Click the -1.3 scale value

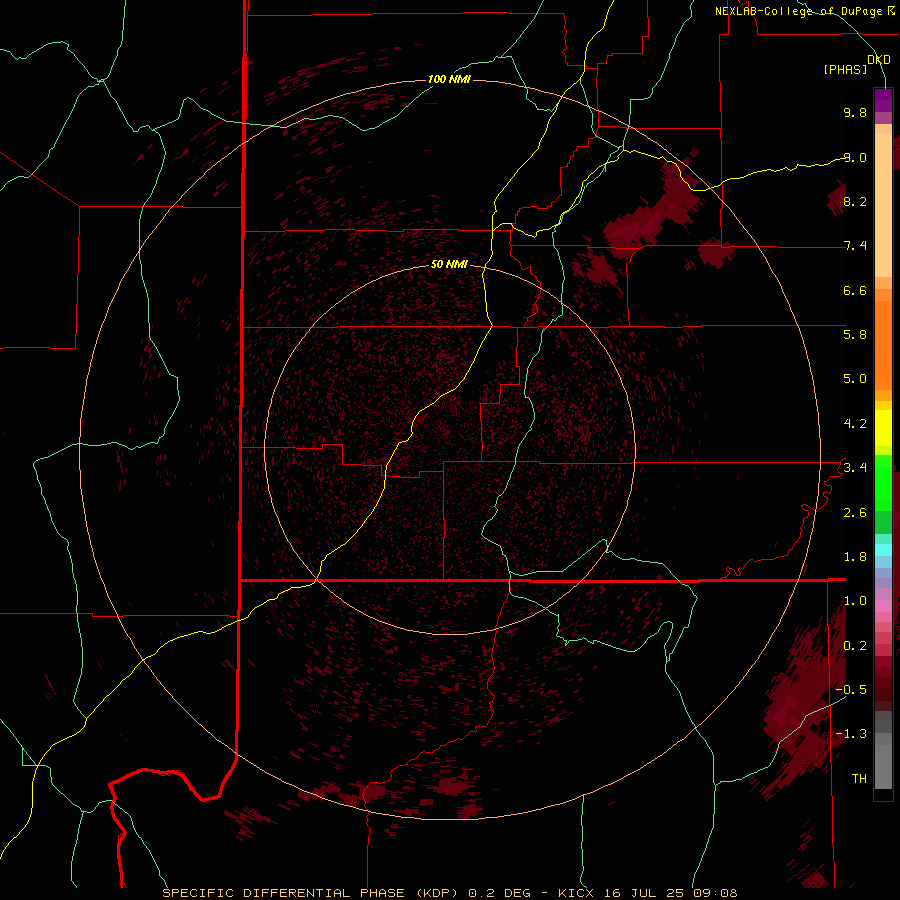pyautogui.click(x=851, y=734)
